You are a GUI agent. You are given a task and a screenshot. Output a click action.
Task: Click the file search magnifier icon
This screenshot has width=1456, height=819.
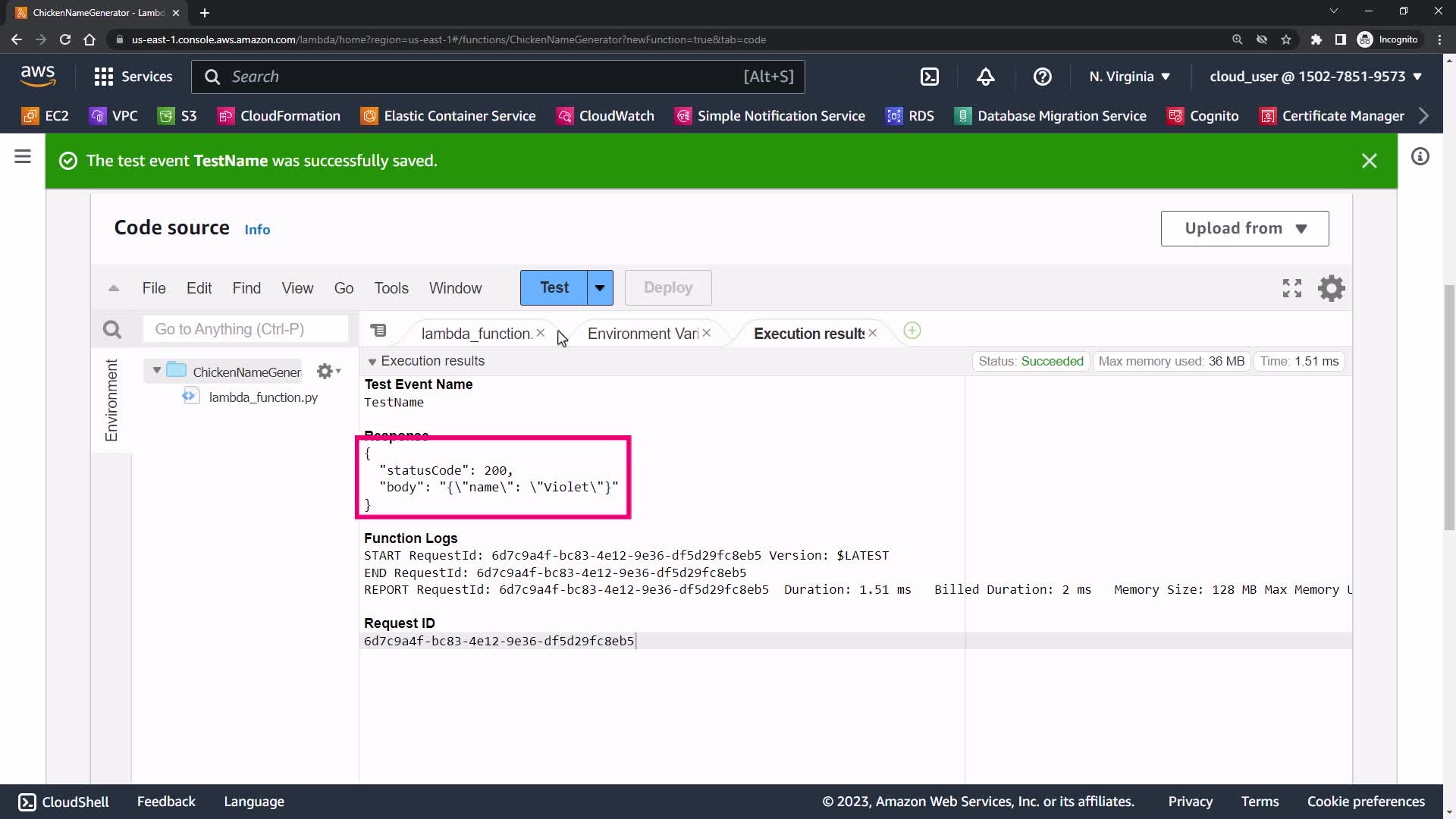pos(112,329)
